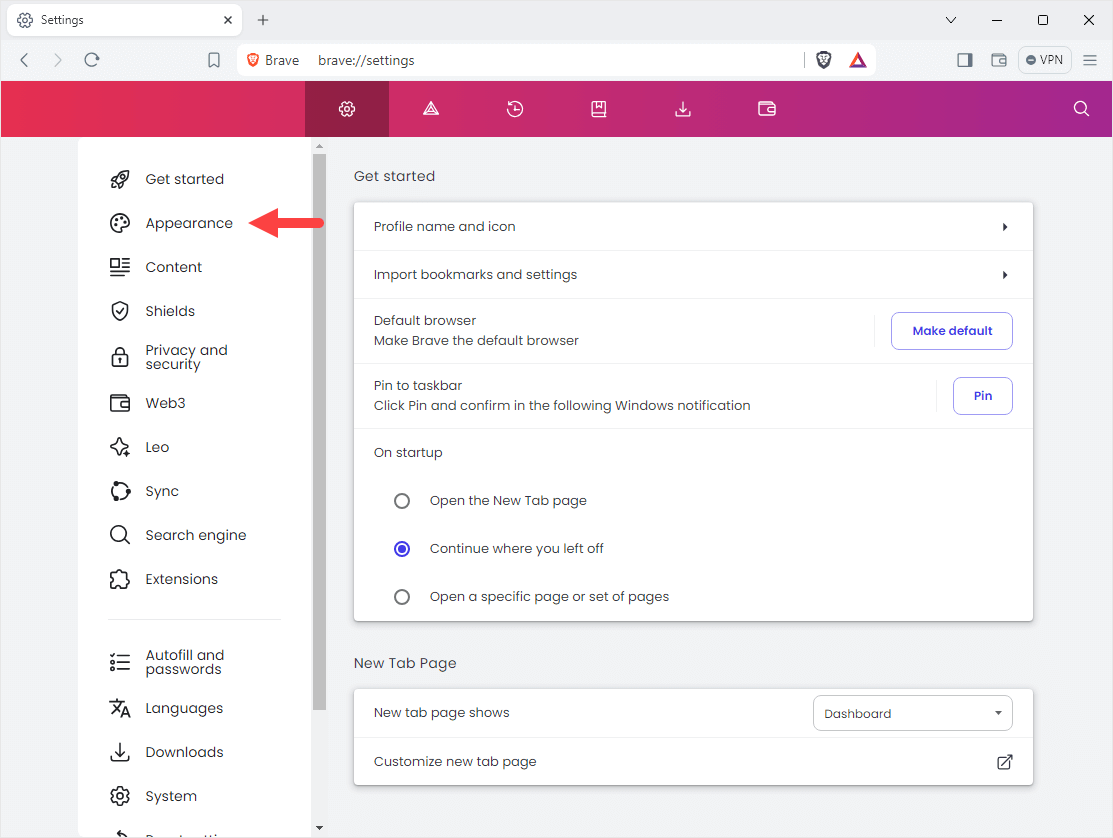This screenshot has width=1113, height=838.
Task: Select Continue where you left off
Action: click(402, 549)
